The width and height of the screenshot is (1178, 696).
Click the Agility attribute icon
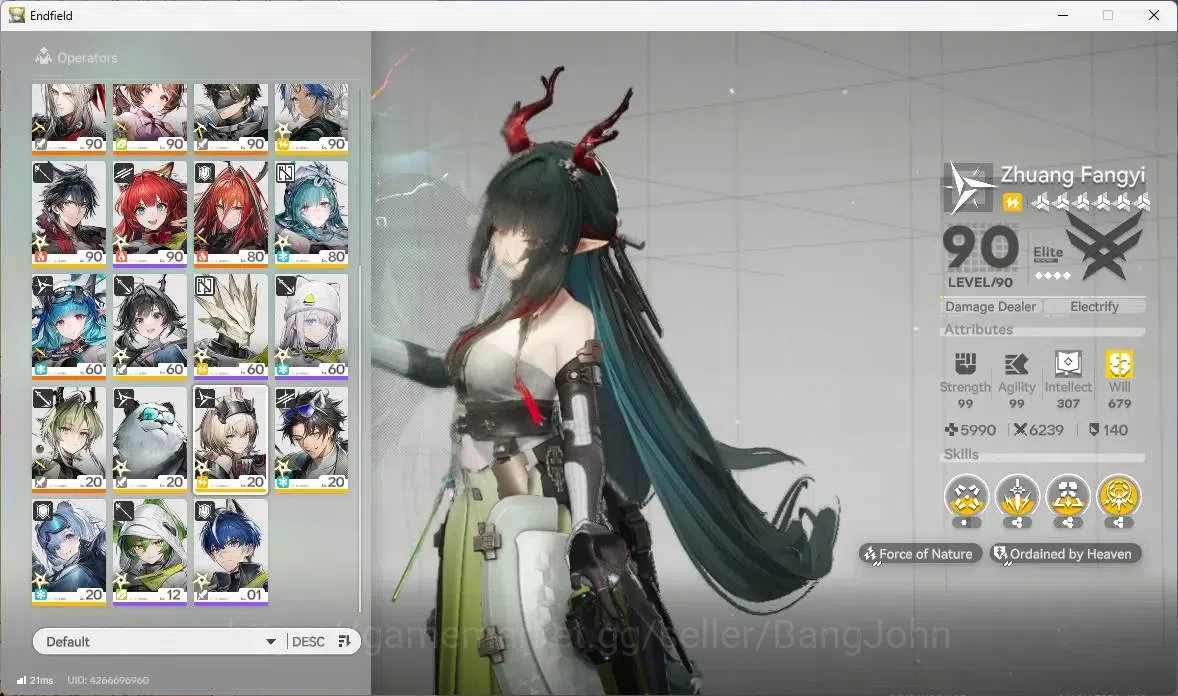(x=1016, y=364)
